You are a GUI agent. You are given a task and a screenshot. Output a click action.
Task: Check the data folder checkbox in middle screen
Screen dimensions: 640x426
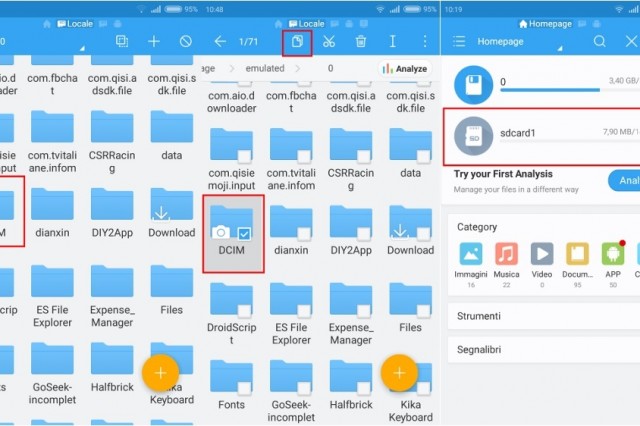423,157
